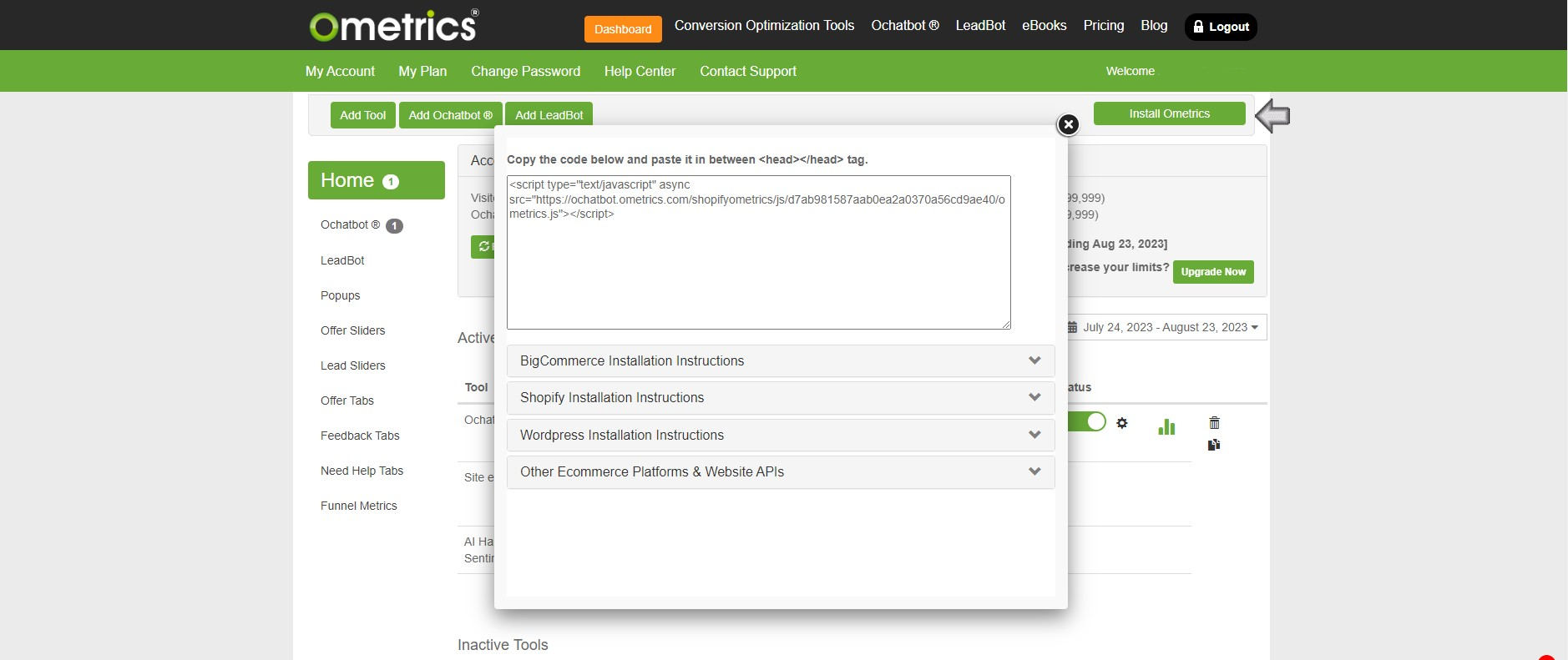Expand Shopify Installation Instructions
The height and width of the screenshot is (660, 1568).
tap(781, 398)
